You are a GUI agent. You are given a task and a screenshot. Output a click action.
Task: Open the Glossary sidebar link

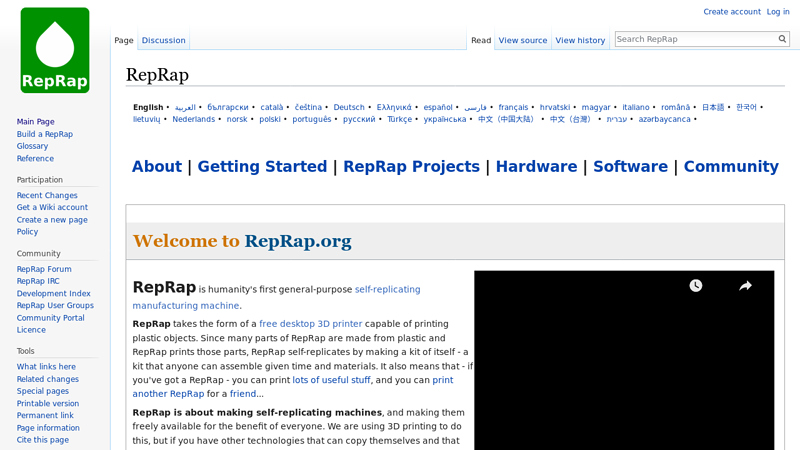coord(32,146)
